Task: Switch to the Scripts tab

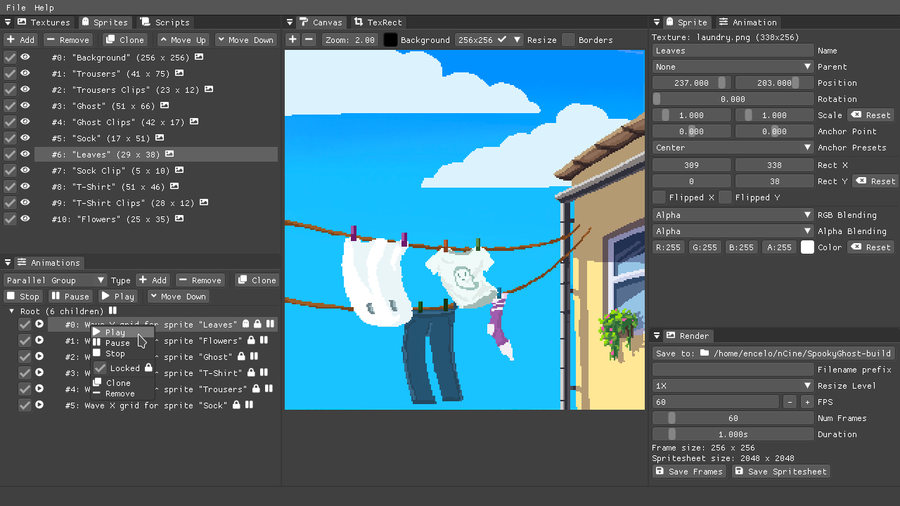Action: (165, 22)
